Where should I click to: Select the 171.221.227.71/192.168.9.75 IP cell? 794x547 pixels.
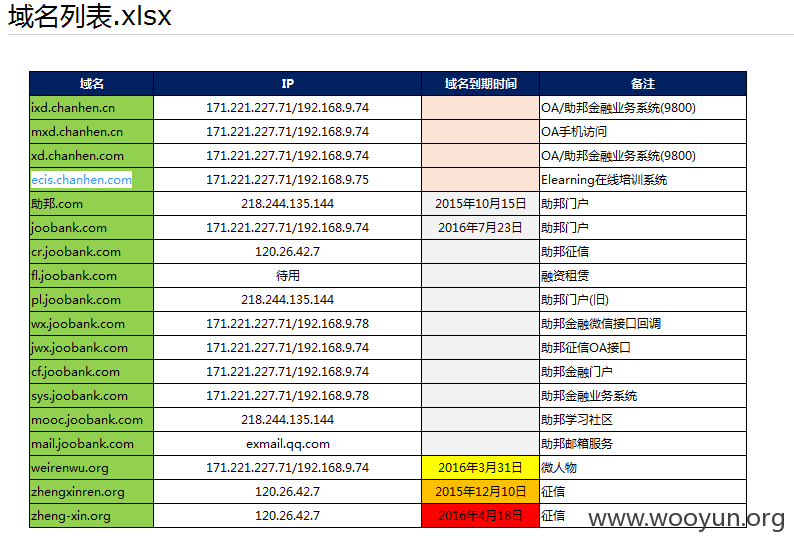(288, 180)
